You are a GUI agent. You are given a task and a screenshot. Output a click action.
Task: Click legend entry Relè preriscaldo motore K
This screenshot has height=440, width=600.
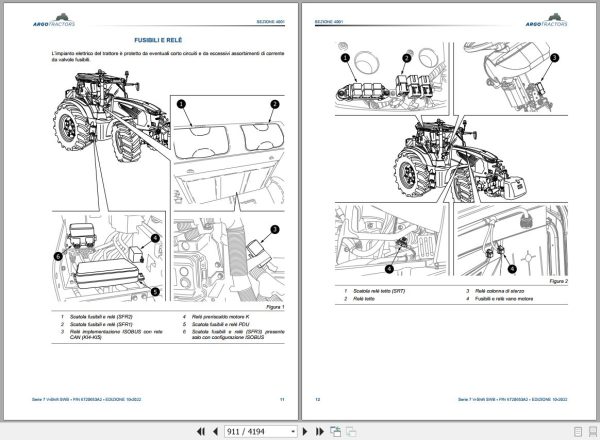point(220,317)
